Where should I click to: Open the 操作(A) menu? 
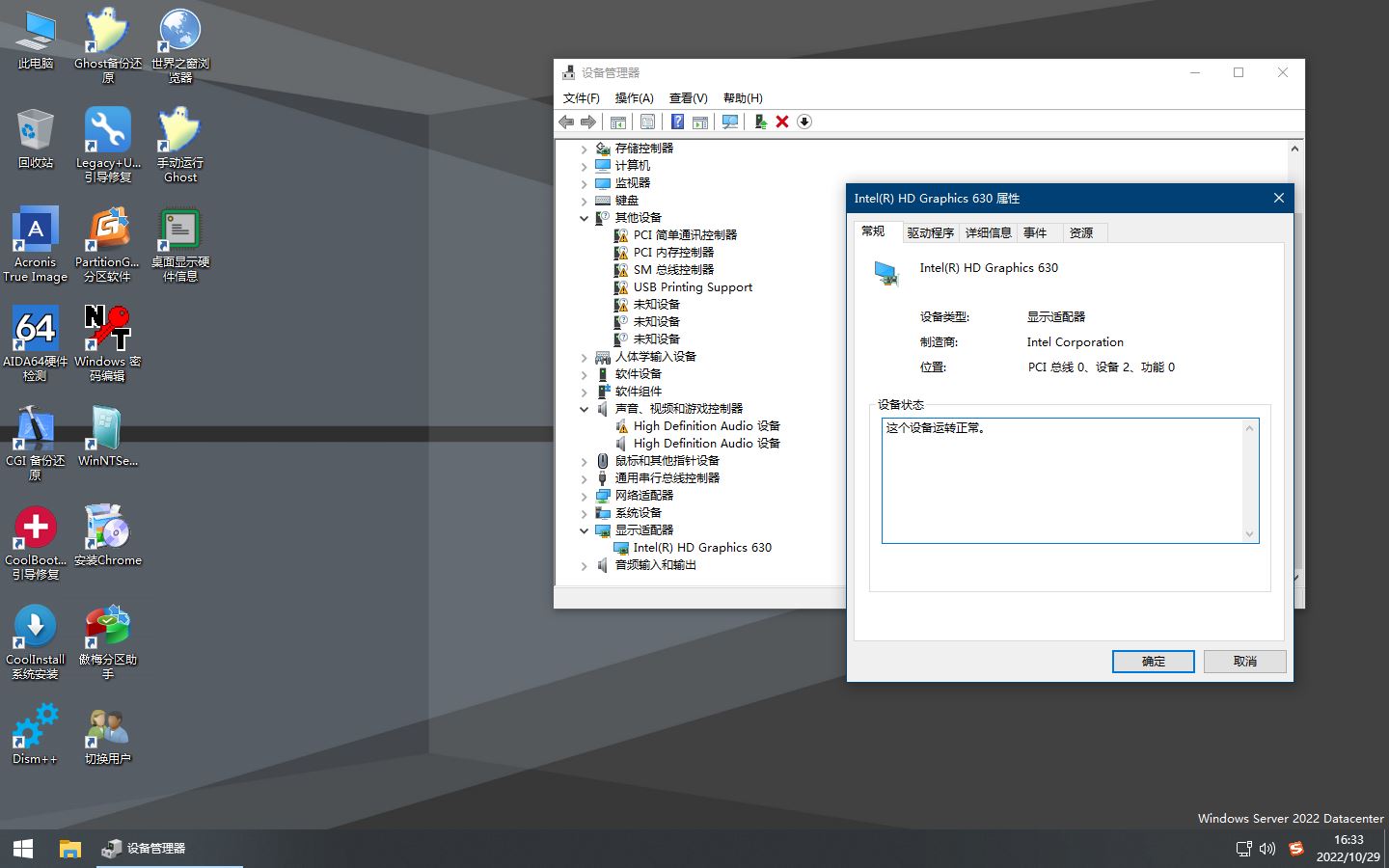[x=634, y=98]
